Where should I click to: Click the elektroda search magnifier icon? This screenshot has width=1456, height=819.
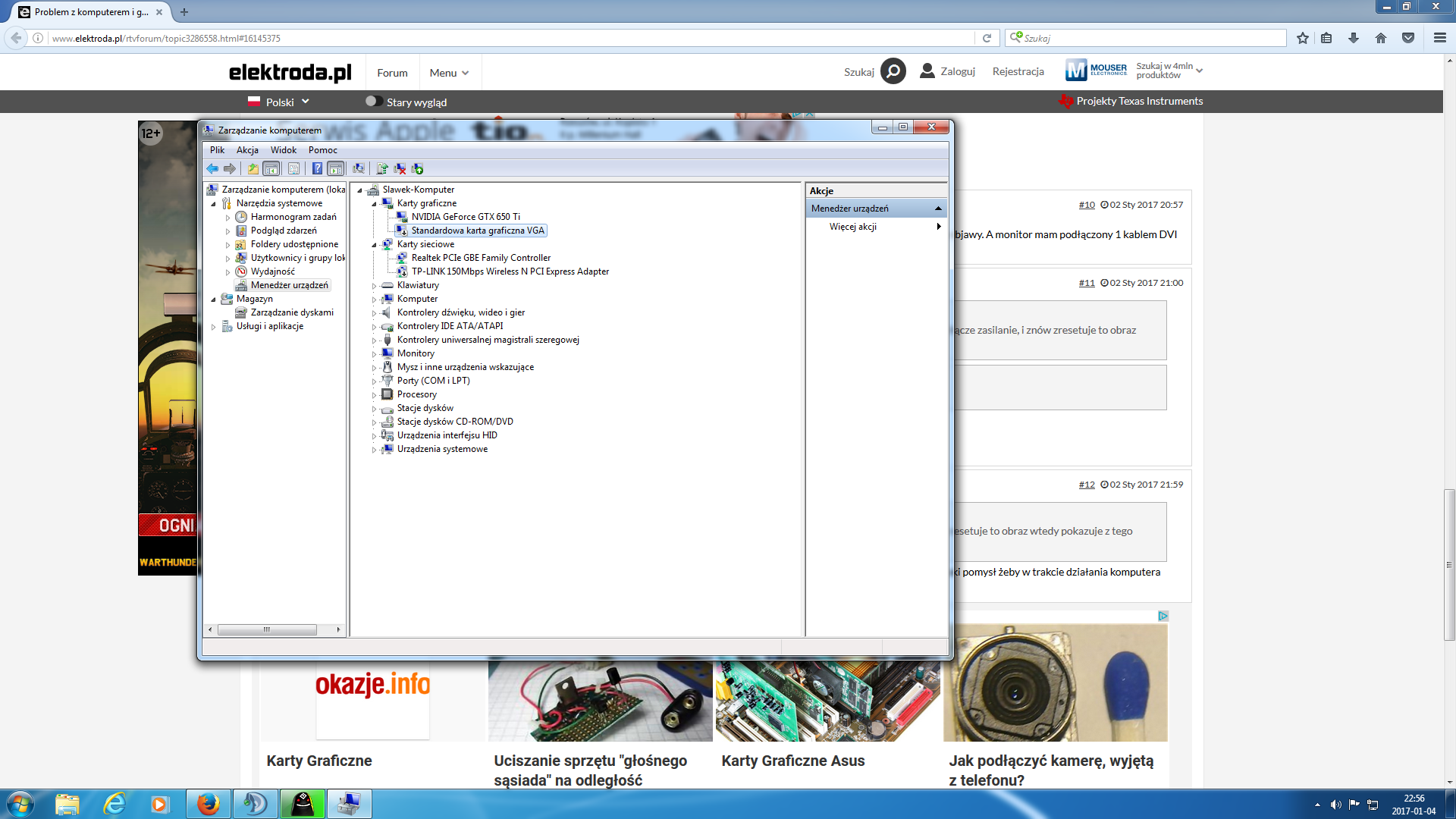(893, 71)
